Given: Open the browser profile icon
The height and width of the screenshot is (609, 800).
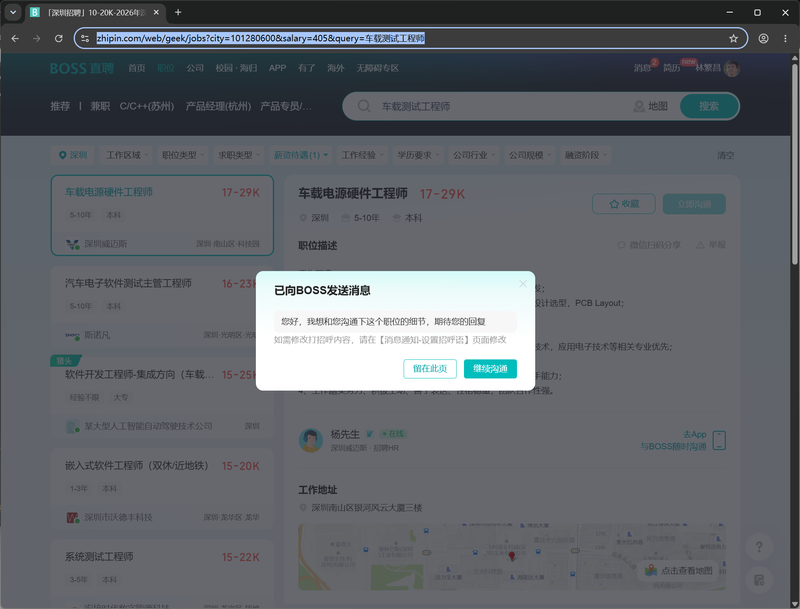Looking at the screenshot, I should (763, 38).
